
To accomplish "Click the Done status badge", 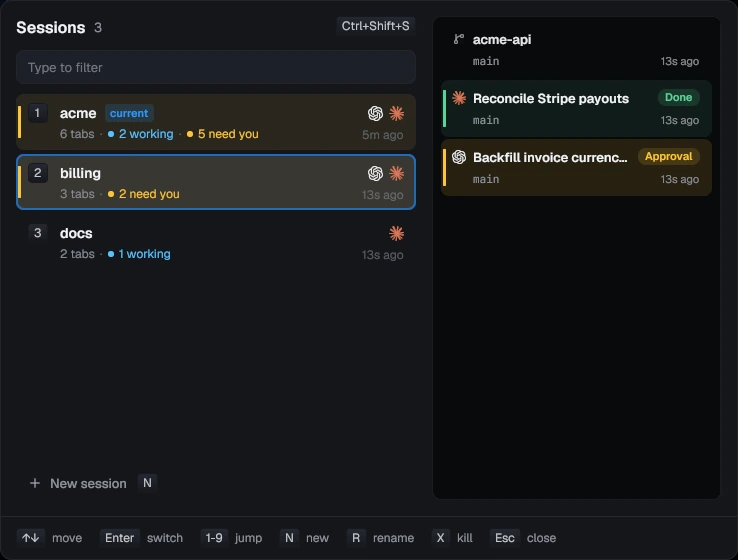I will (678, 97).
